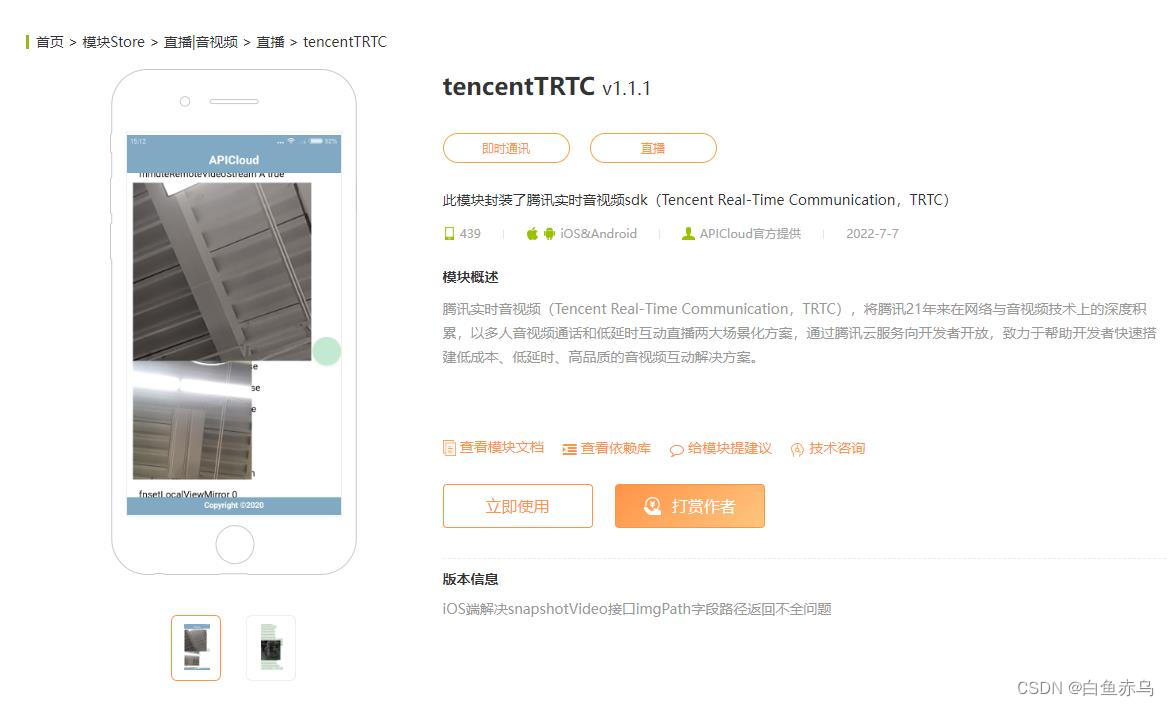Click the download count phone icon
The height and width of the screenshot is (706, 1169).
tap(449, 234)
